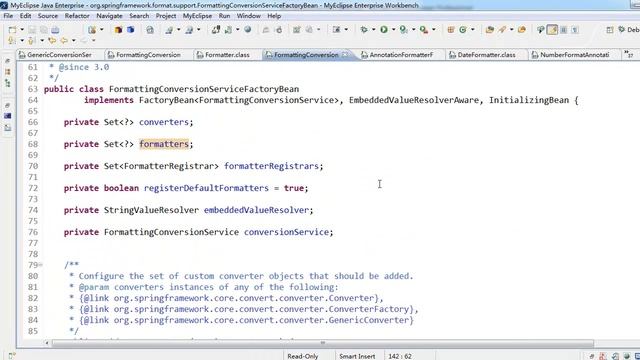The width and height of the screenshot is (640, 360).
Task: Click the blue image icon in left sidebar
Action: (7, 116)
